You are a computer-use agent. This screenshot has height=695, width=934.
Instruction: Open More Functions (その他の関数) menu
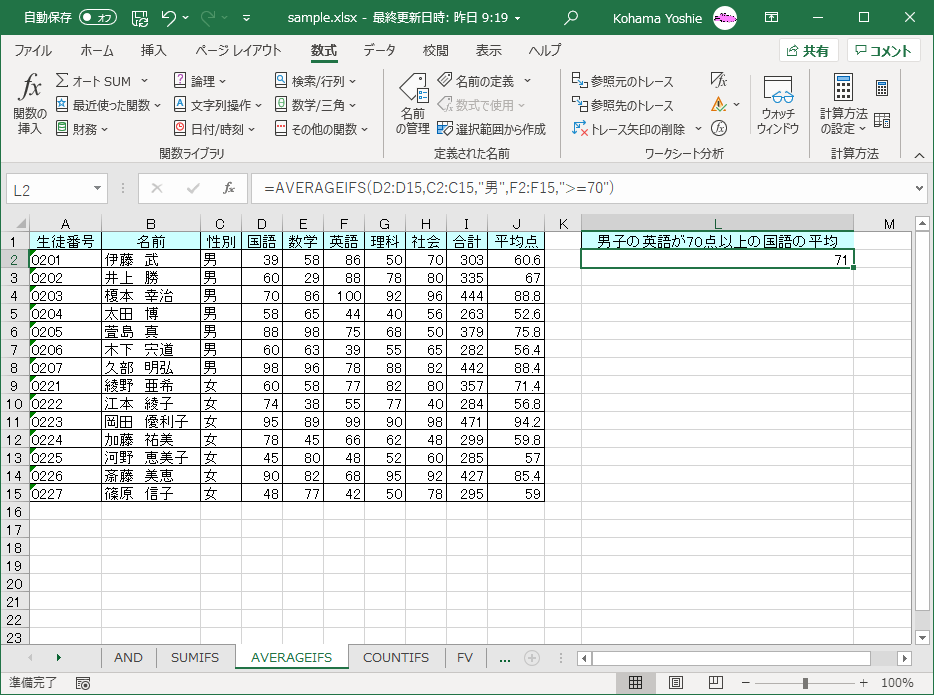[321, 129]
